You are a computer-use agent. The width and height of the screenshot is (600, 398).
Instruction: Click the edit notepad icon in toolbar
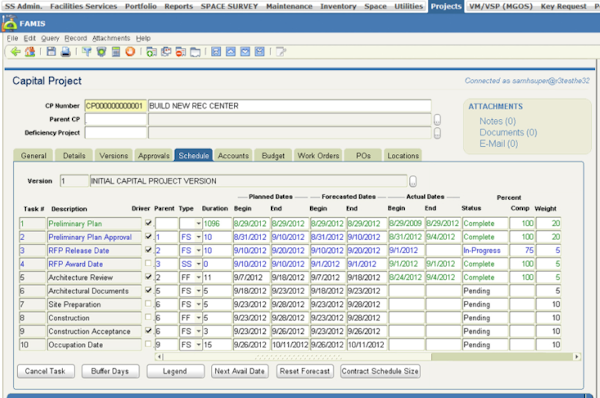pyautogui.click(x=281, y=52)
